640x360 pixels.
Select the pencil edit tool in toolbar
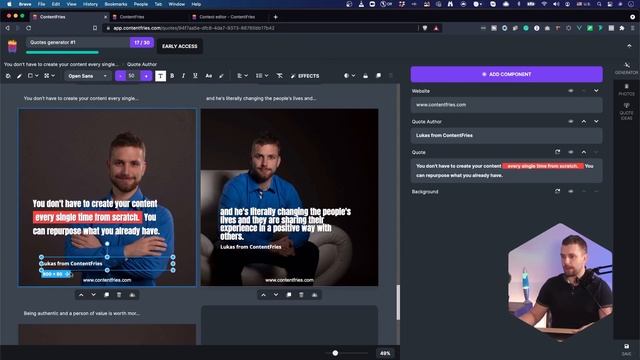[x=19, y=76]
